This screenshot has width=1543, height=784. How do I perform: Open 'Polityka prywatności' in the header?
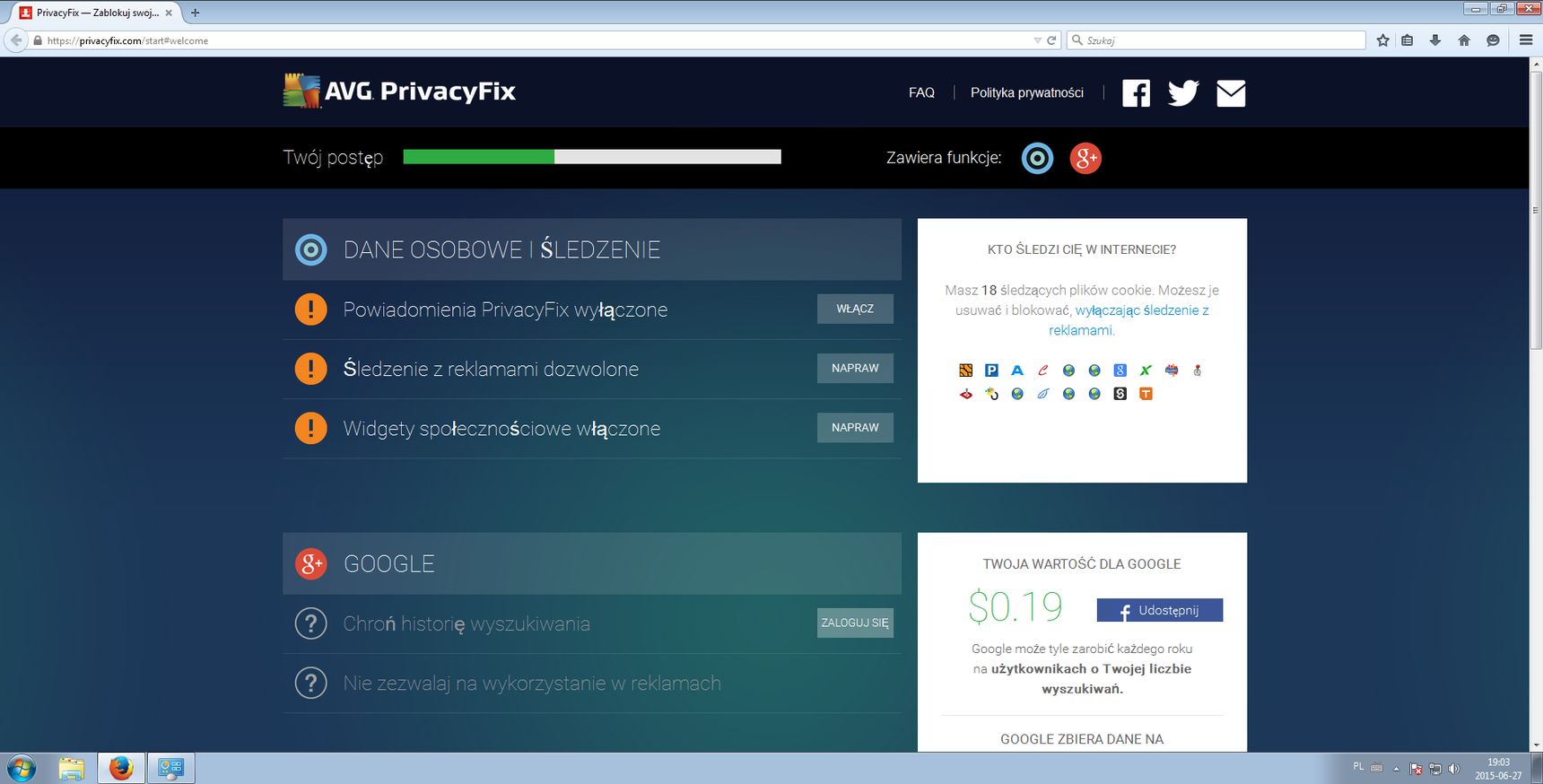click(1027, 92)
